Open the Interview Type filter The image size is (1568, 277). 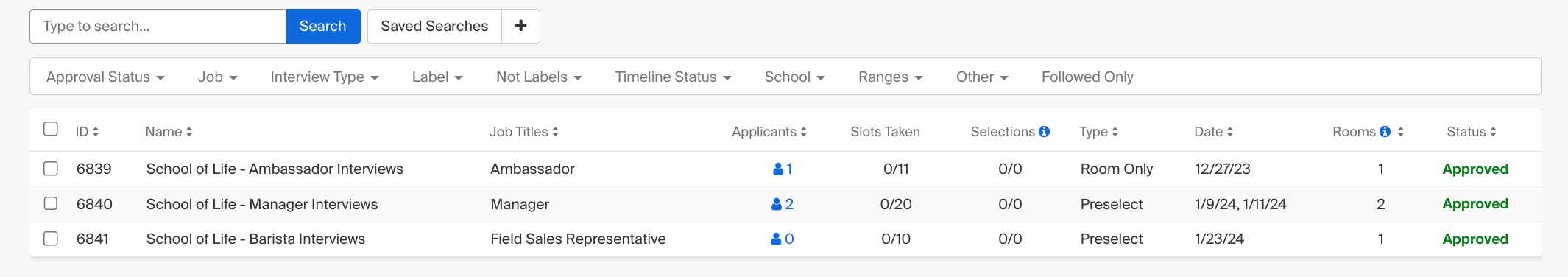pyautogui.click(x=325, y=77)
